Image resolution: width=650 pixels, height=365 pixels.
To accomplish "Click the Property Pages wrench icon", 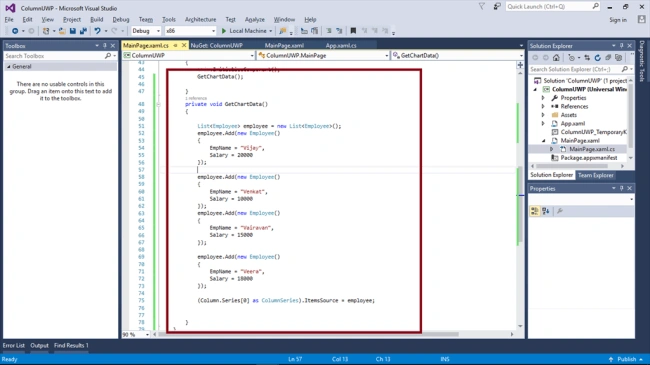I will tap(560, 211).
